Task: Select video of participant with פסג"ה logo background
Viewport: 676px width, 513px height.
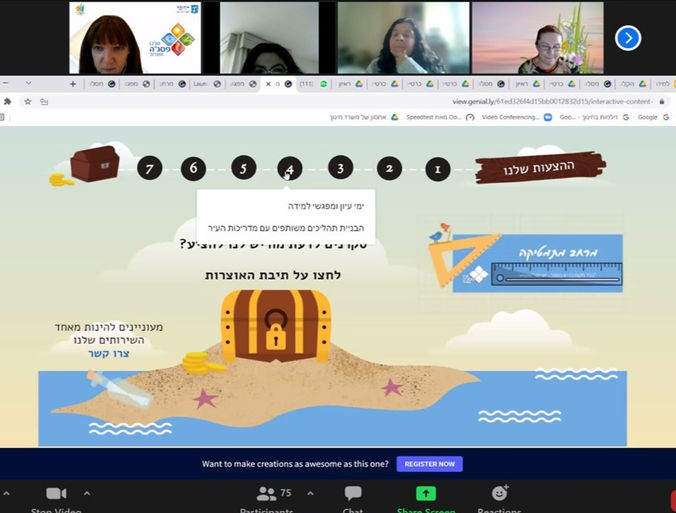Action: [135, 38]
